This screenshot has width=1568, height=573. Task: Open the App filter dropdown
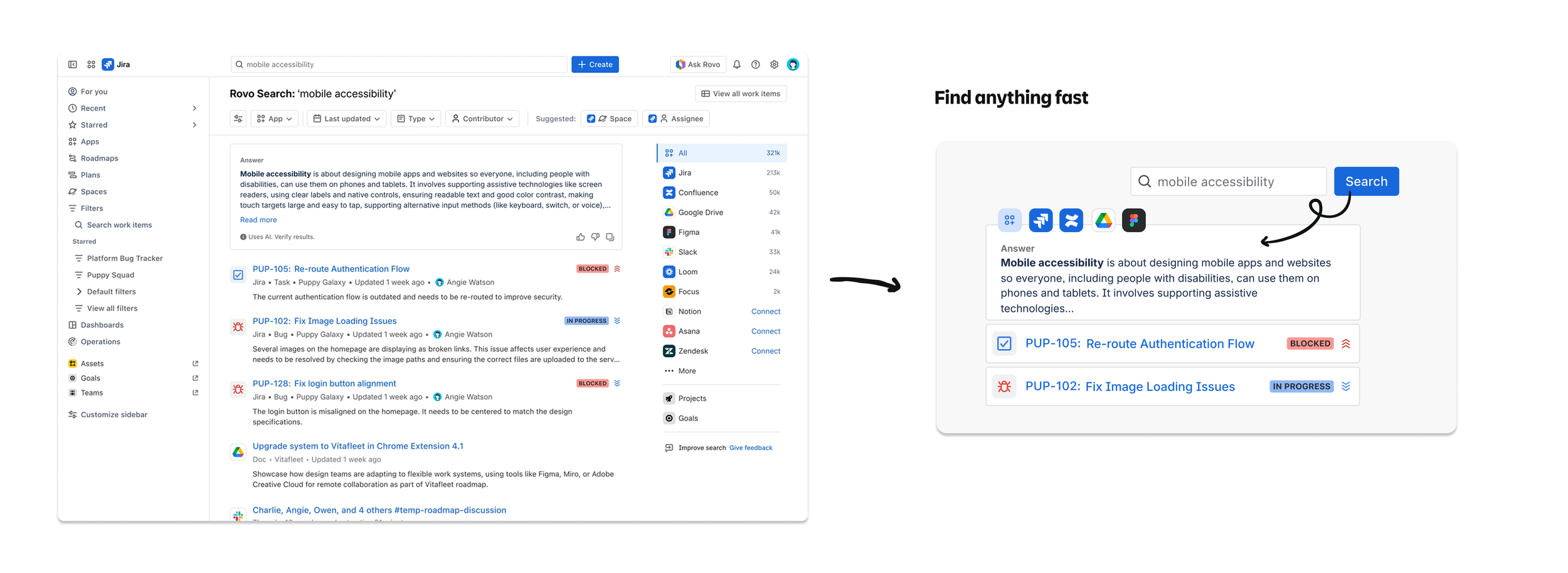(275, 119)
